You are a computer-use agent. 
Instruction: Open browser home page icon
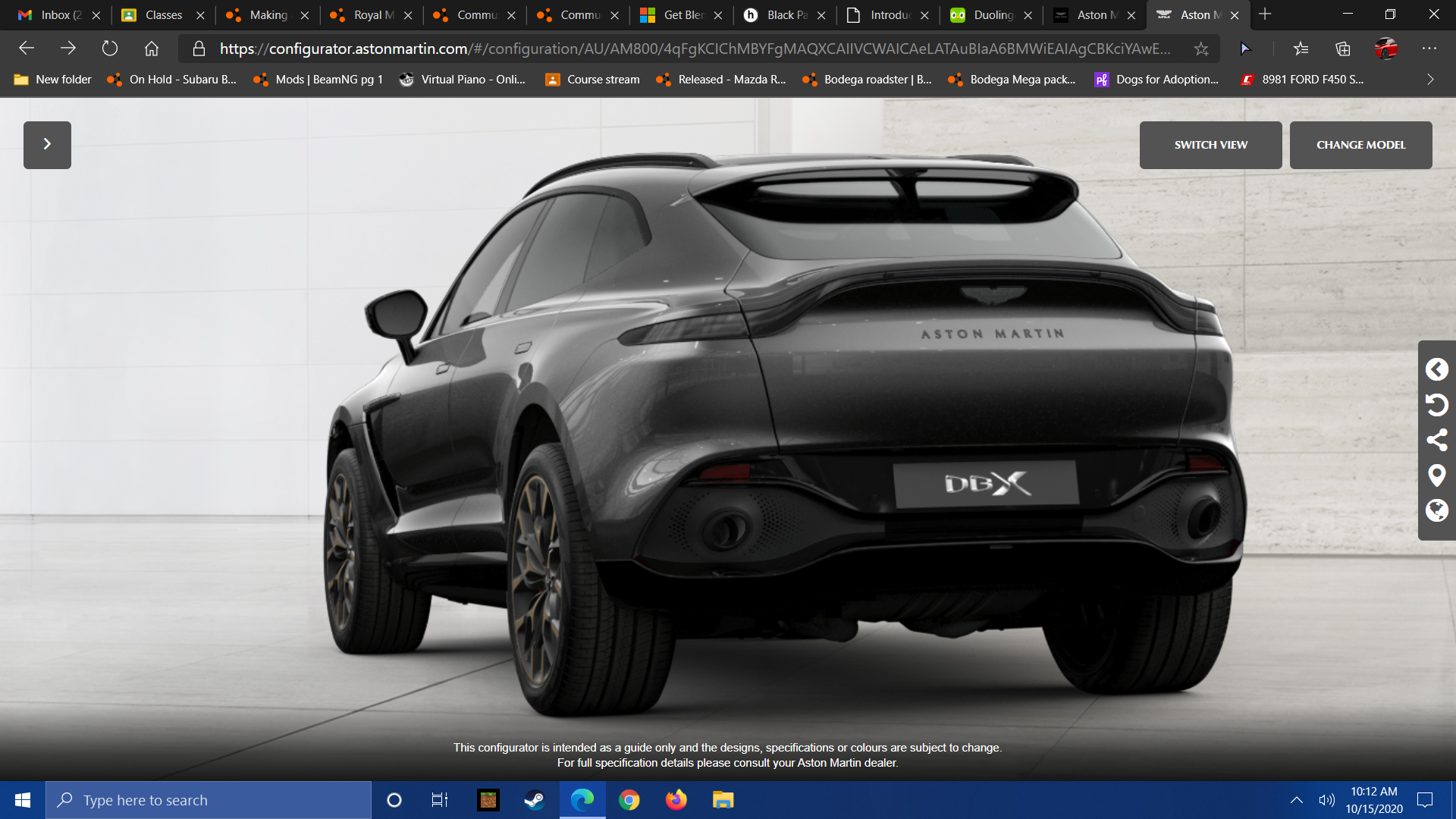(152, 49)
